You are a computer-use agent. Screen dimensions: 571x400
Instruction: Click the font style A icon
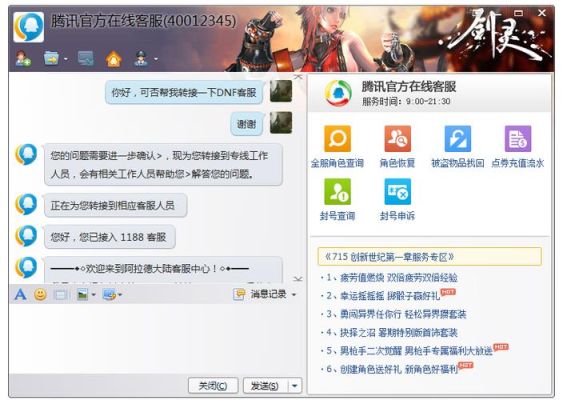click(x=20, y=294)
